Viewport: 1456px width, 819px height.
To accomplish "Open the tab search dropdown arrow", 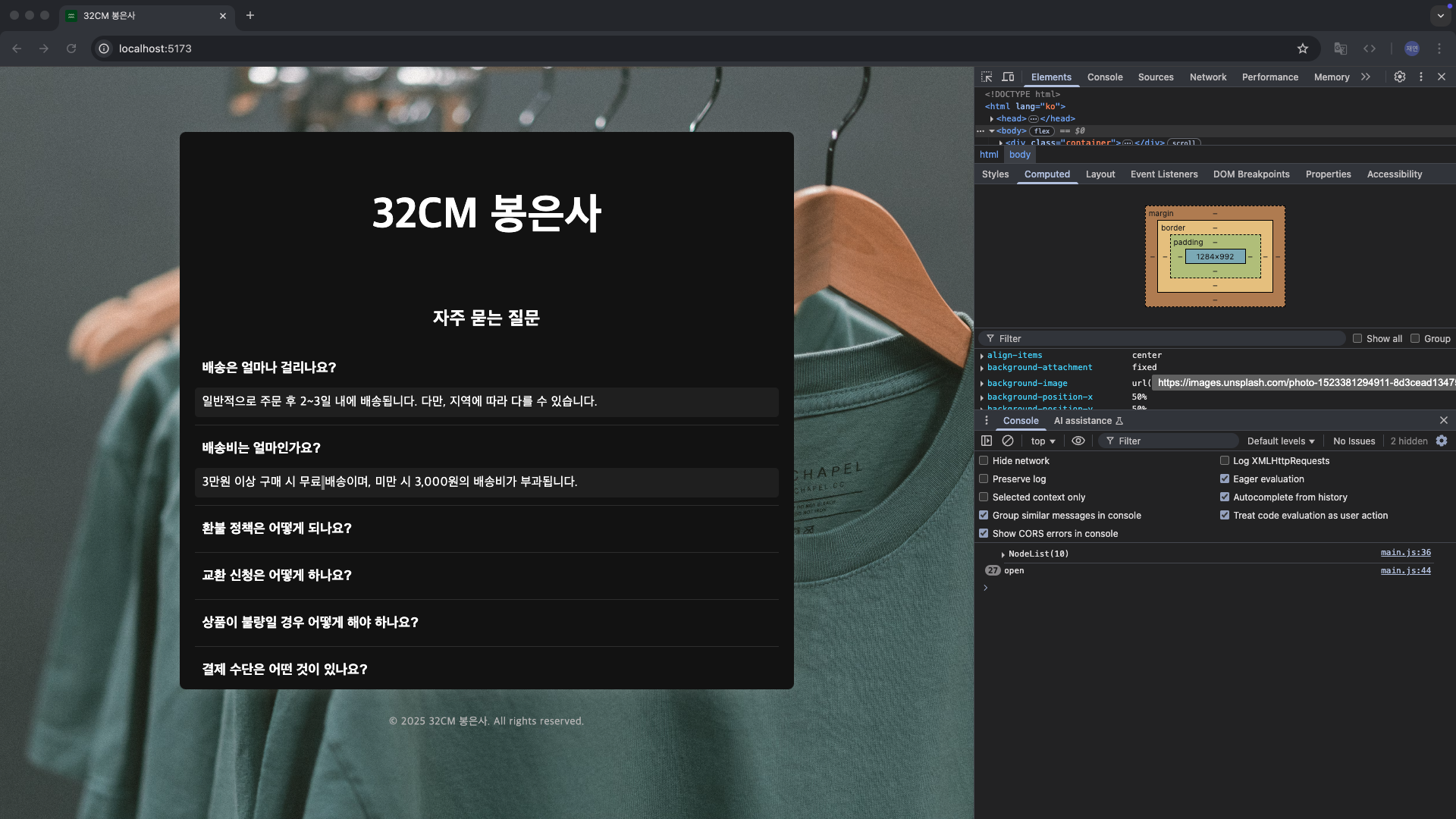I will click(1441, 16).
